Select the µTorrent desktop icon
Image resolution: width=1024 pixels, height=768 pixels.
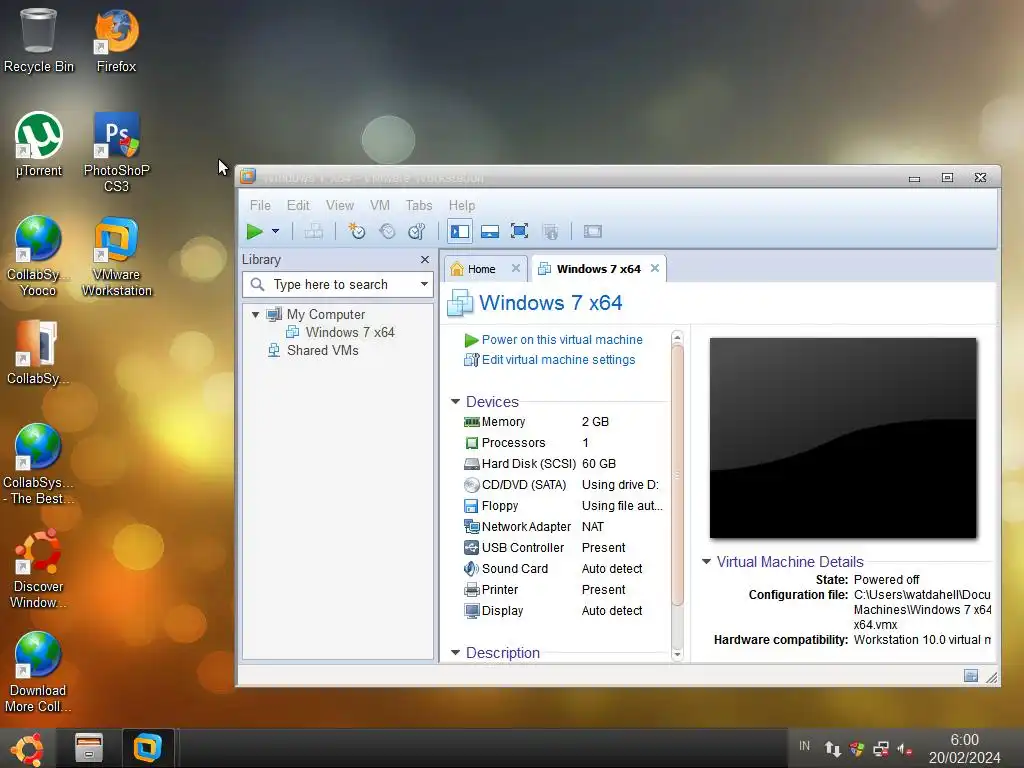(39, 145)
